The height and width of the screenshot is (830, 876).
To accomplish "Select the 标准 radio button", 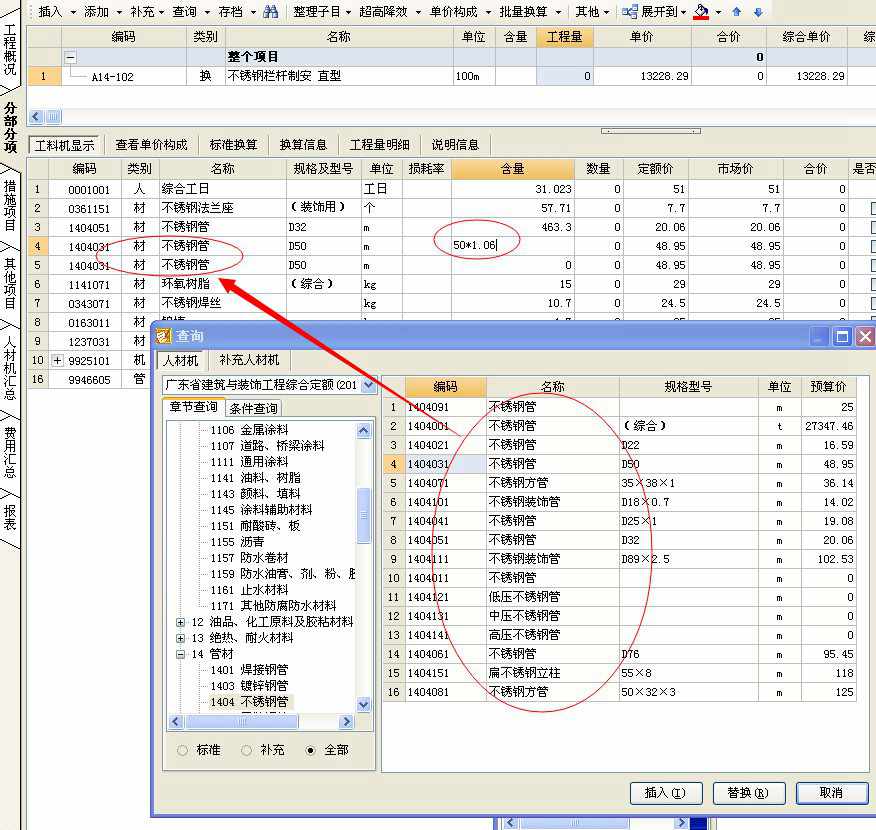I will 182,750.
